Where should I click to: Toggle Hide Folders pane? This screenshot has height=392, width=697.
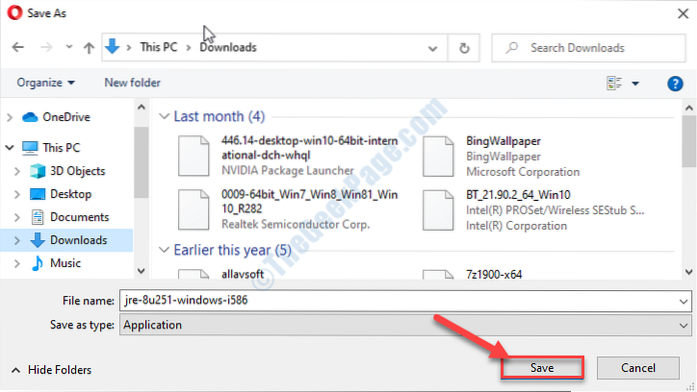pos(51,370)
